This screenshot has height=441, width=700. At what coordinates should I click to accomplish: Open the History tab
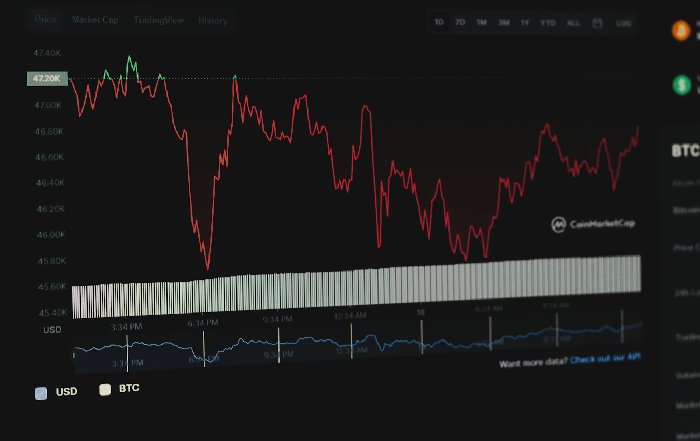[x=212, y=20]
